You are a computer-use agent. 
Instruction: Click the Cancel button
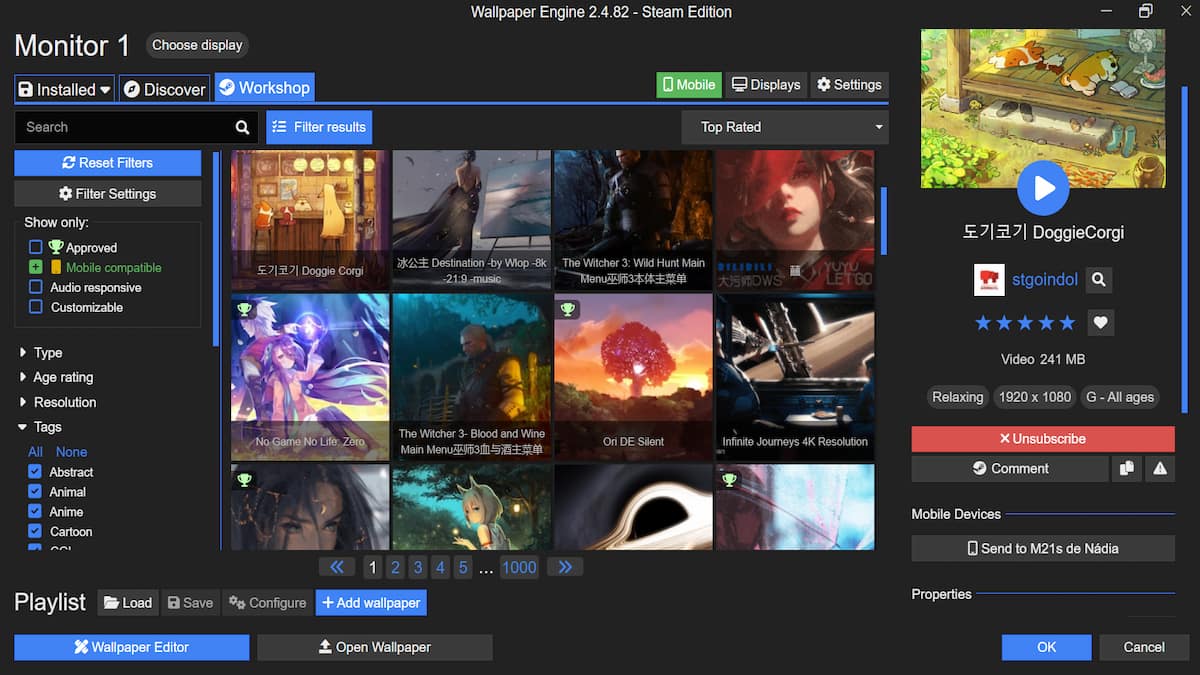1144,647
